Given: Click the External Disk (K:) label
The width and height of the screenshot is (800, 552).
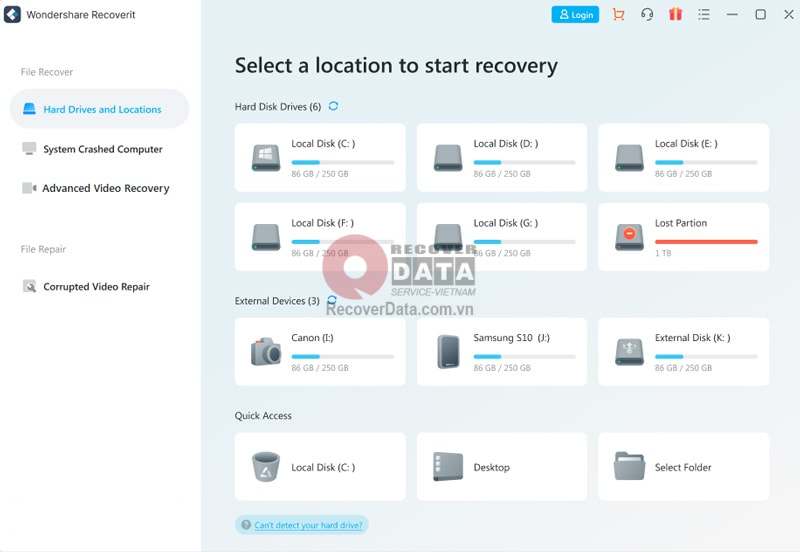Looking at the screenshot, I should pyautogui.click(x=692, y=338).
